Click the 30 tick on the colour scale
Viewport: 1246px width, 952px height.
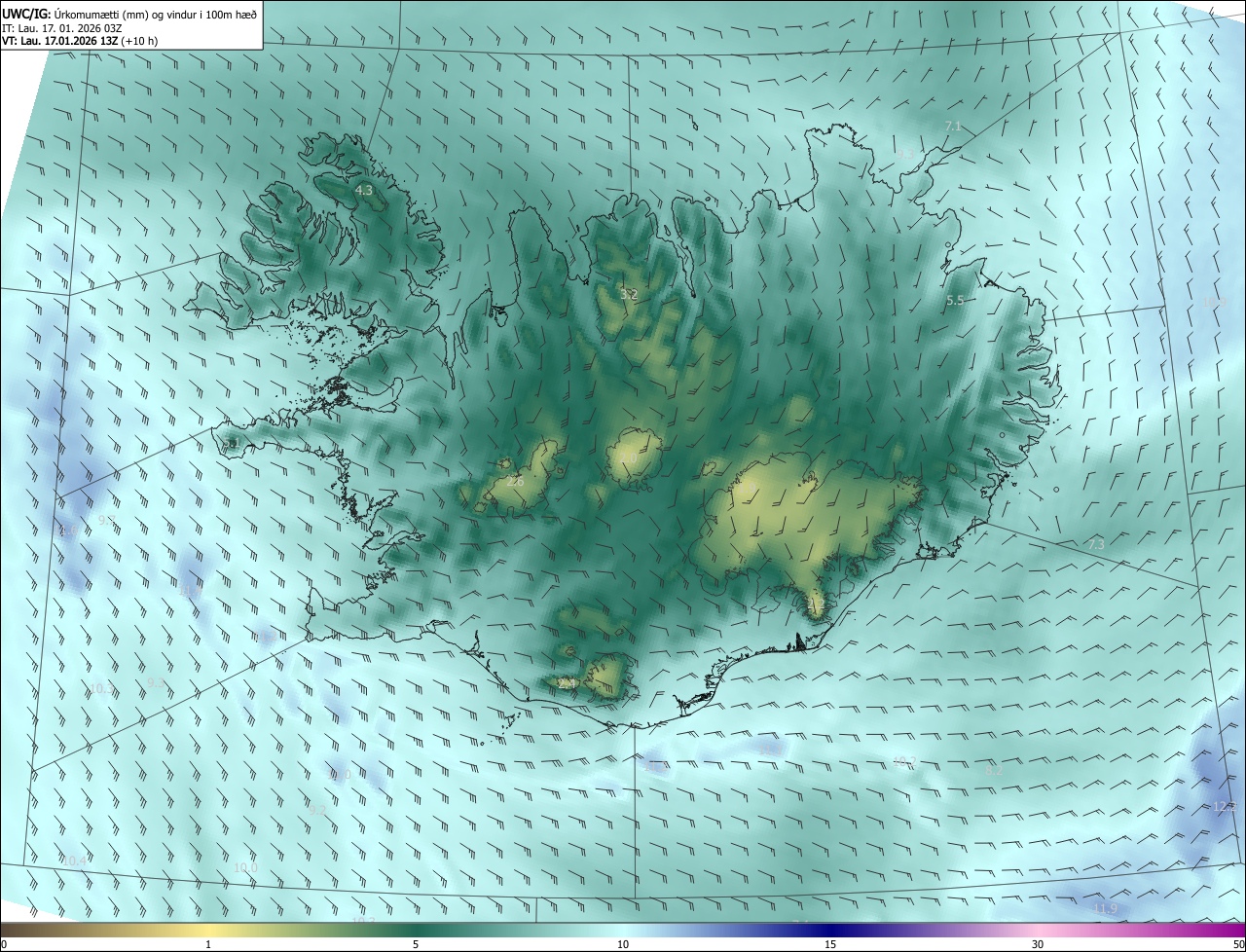1038,944
